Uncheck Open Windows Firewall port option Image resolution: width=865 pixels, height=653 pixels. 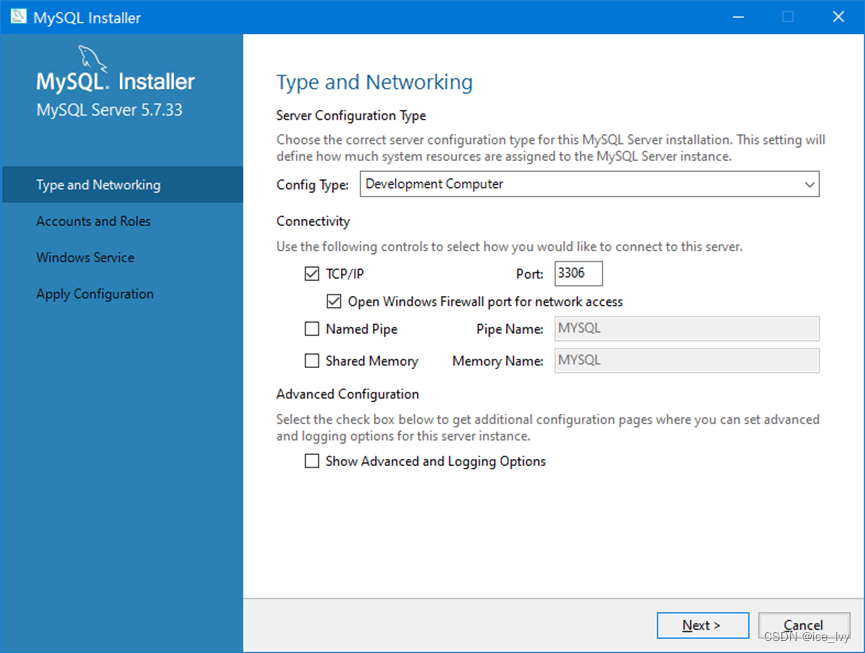coord(334,301)
